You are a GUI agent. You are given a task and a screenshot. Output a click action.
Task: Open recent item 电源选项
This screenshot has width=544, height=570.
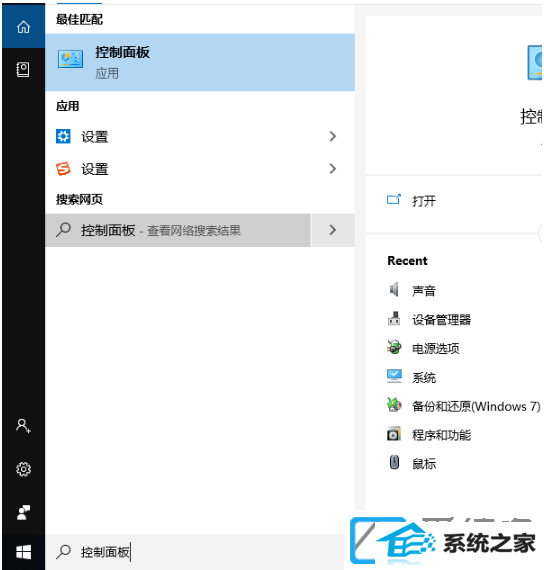click(435, 349)
